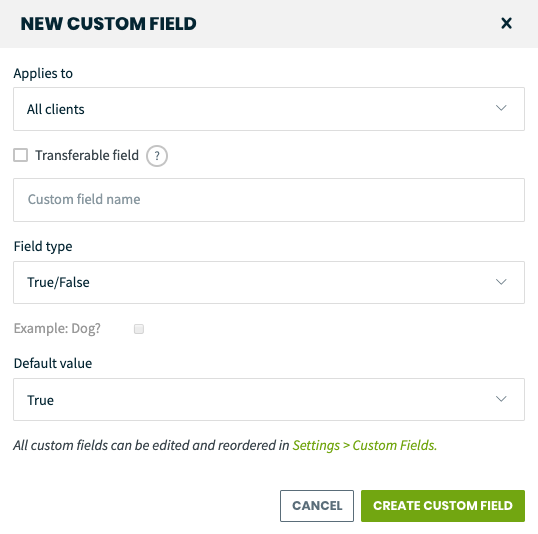The width and height of the screenshot is (538, 534).
Task: Follow the Settings > Custom Fields link
Action: 364,445
